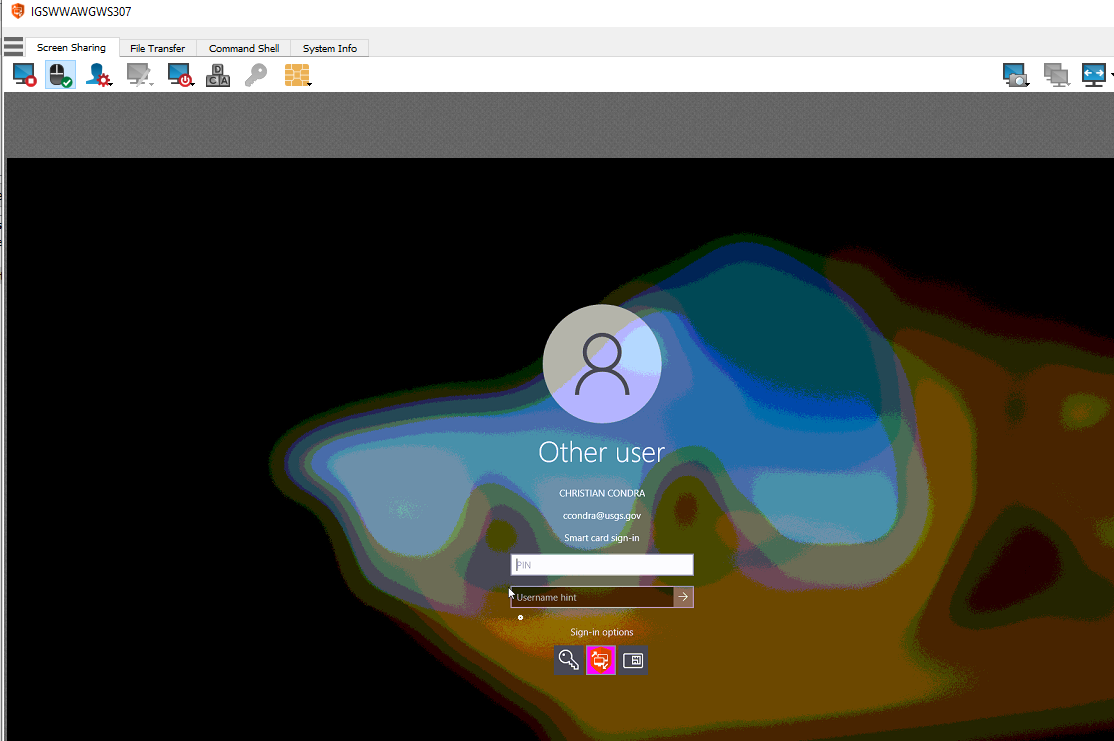
Task: Take a screenshot with the camera monitor icon
Action: (1016, 75)
